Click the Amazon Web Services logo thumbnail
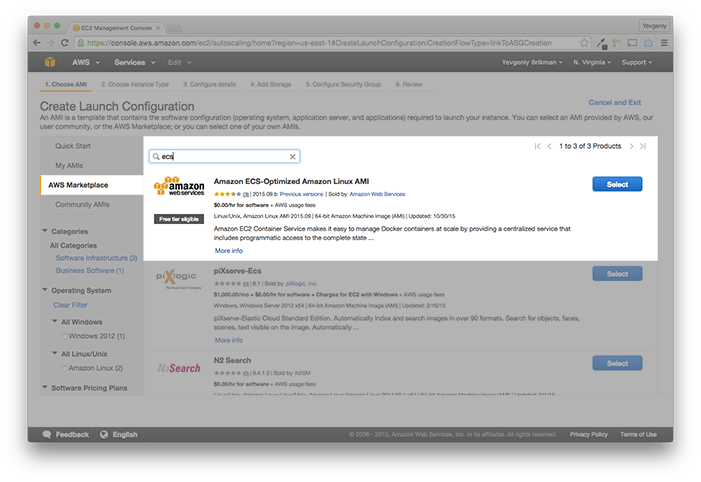Screen dimensions: 701x482 click(x=179, y=186)
